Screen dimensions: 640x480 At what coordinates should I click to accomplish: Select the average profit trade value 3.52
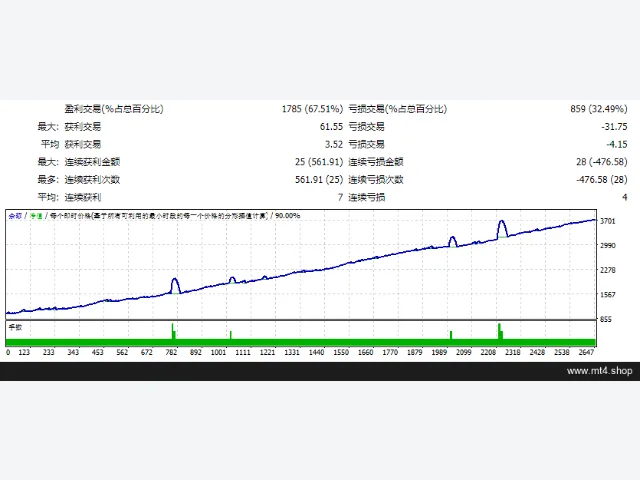tap(333, 144)
